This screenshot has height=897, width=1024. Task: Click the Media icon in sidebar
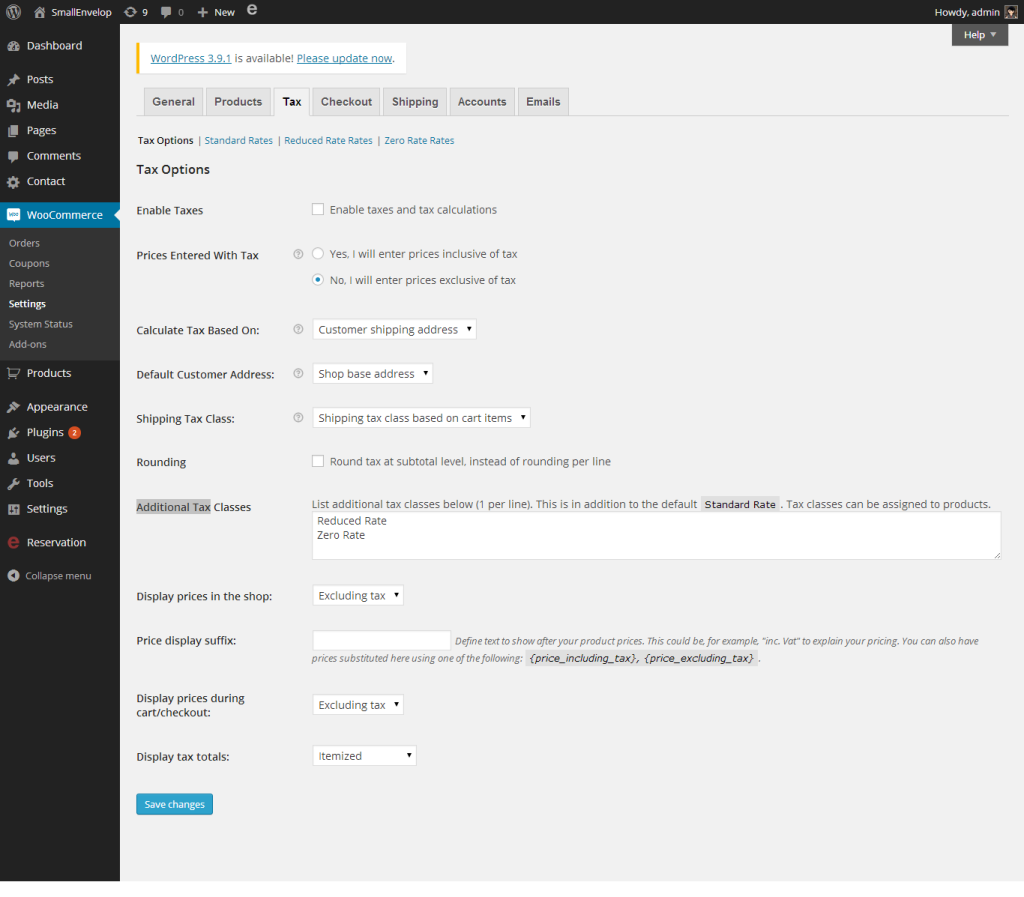[13, 105]
